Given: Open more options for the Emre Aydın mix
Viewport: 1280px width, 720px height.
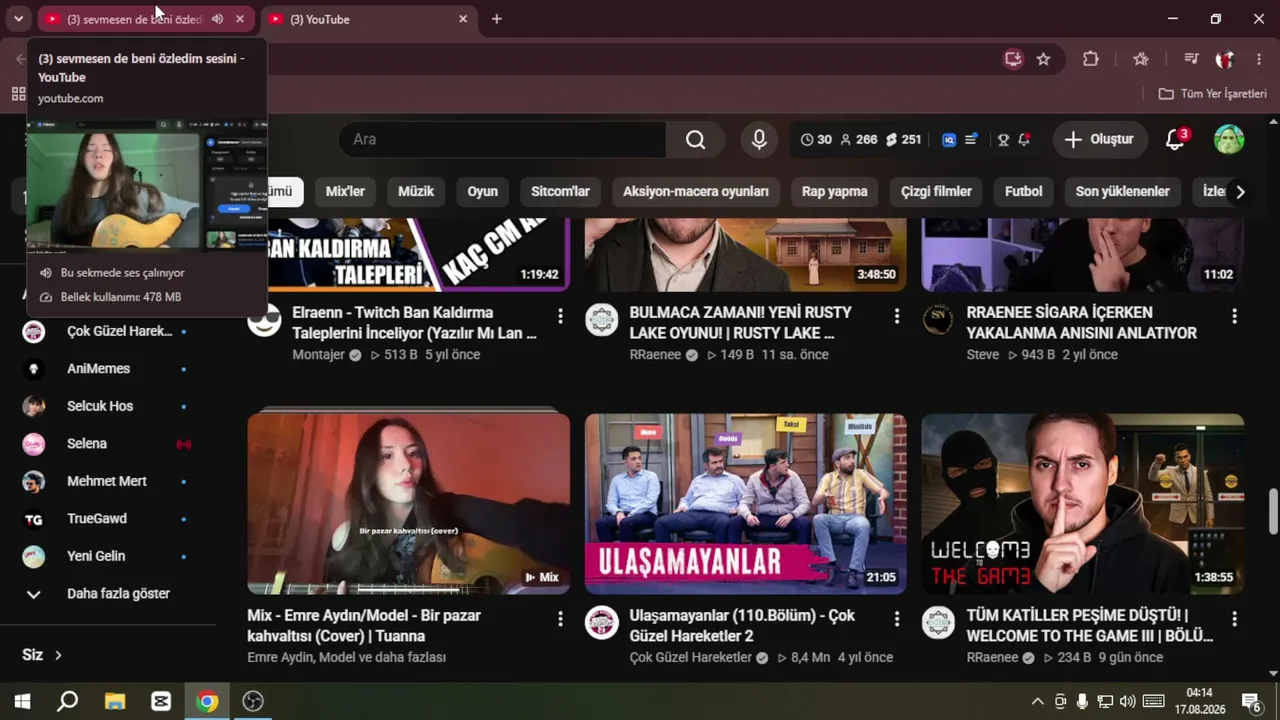Looking at the screenshot, I should point(560,619).
